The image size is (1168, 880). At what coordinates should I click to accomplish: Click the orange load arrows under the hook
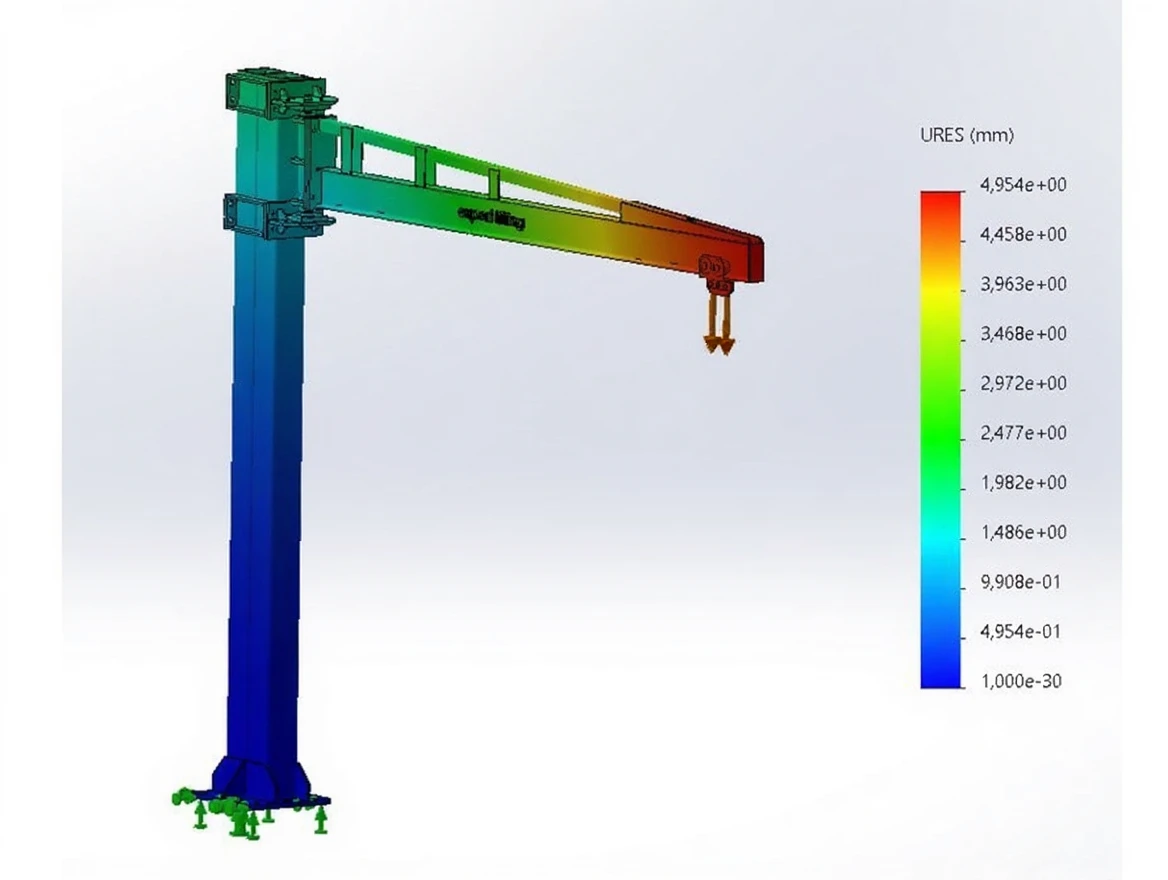tap(718, 320)
